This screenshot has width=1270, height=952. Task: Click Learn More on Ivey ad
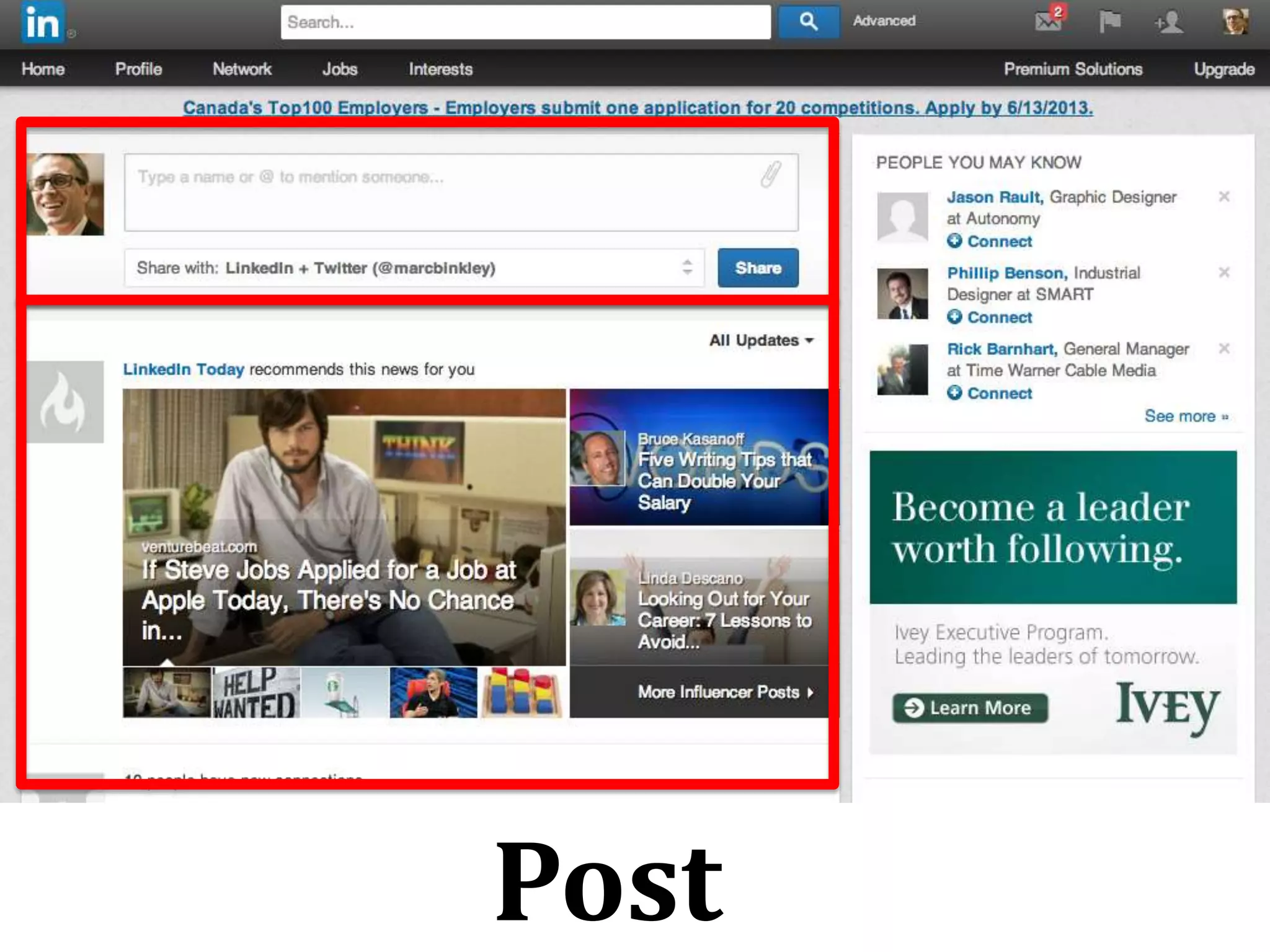(x=970, y=708)
